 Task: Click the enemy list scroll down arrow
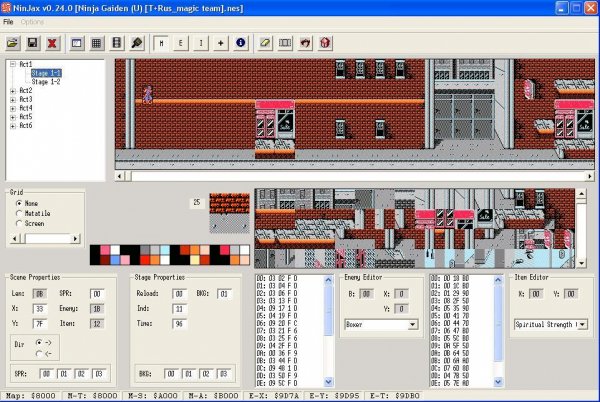328,382
